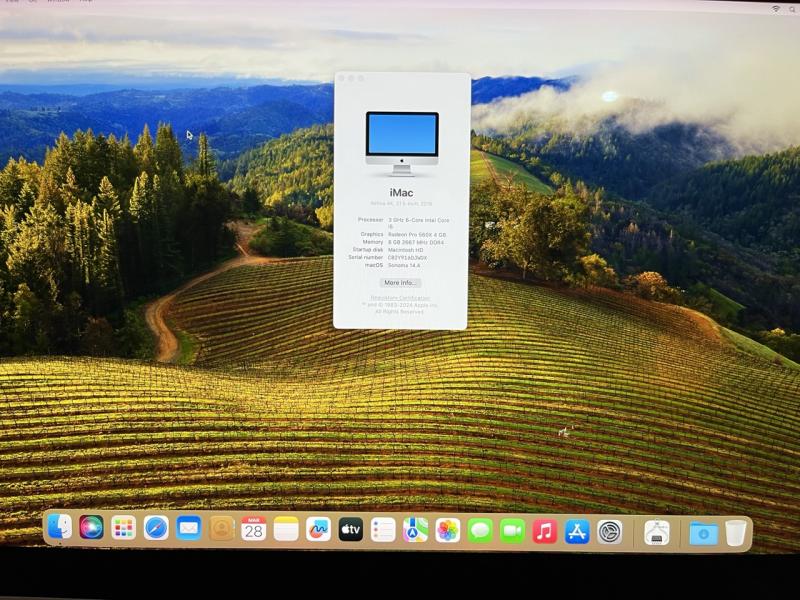The width and height of the screenshot is (800, 600).
Task: Select the "iMac" title text
Action: coord(402,193)
